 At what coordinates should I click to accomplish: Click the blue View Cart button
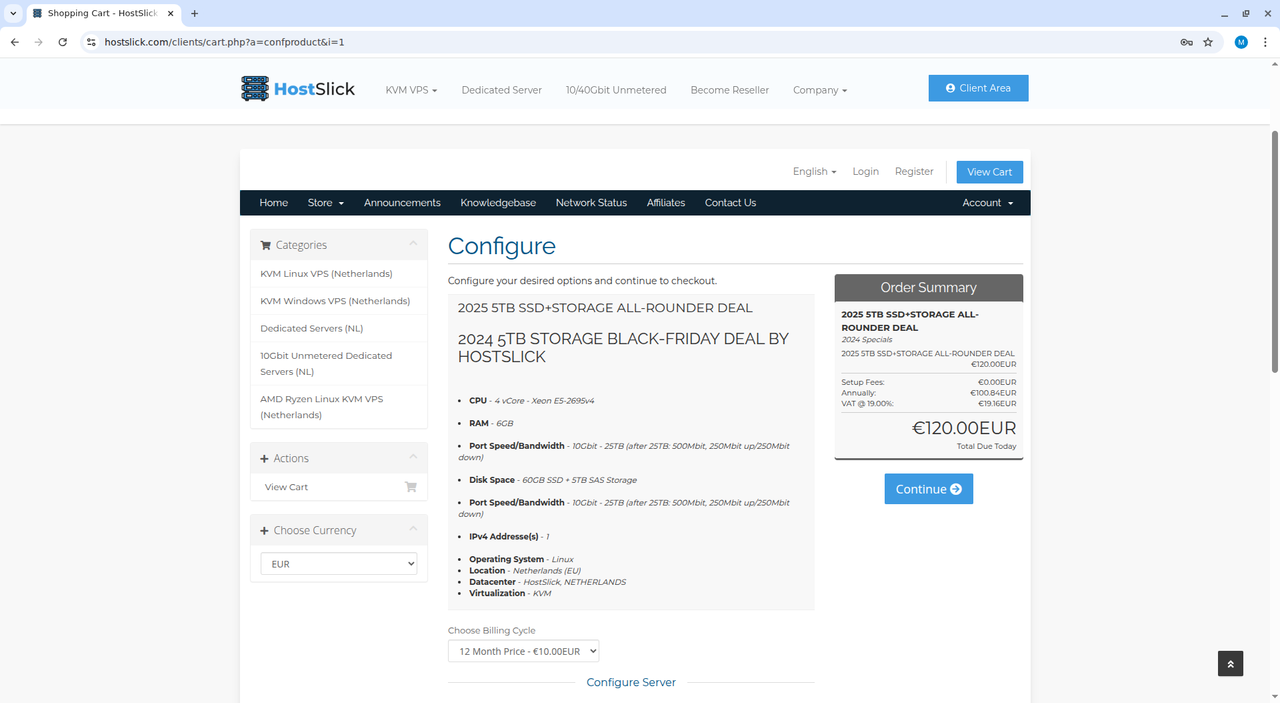click(x=990, y=172)
